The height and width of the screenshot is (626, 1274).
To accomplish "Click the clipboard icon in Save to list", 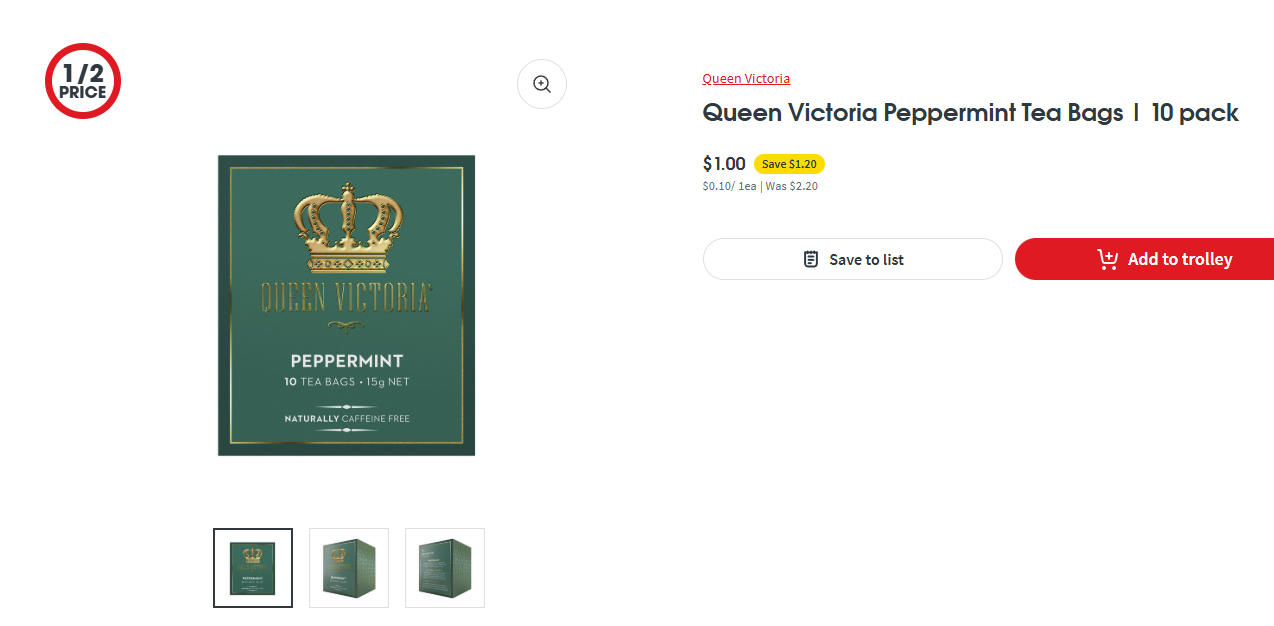I will [x=811, y=259].
